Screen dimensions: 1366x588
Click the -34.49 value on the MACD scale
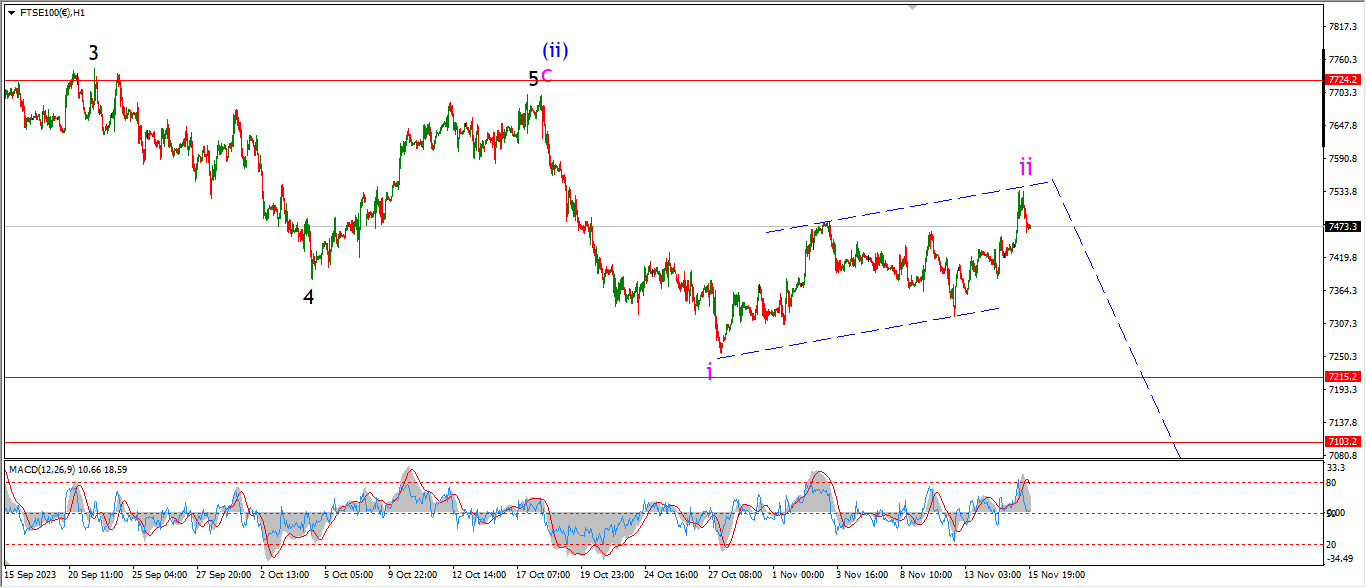pyautogui.click(x=1340, y=559)
